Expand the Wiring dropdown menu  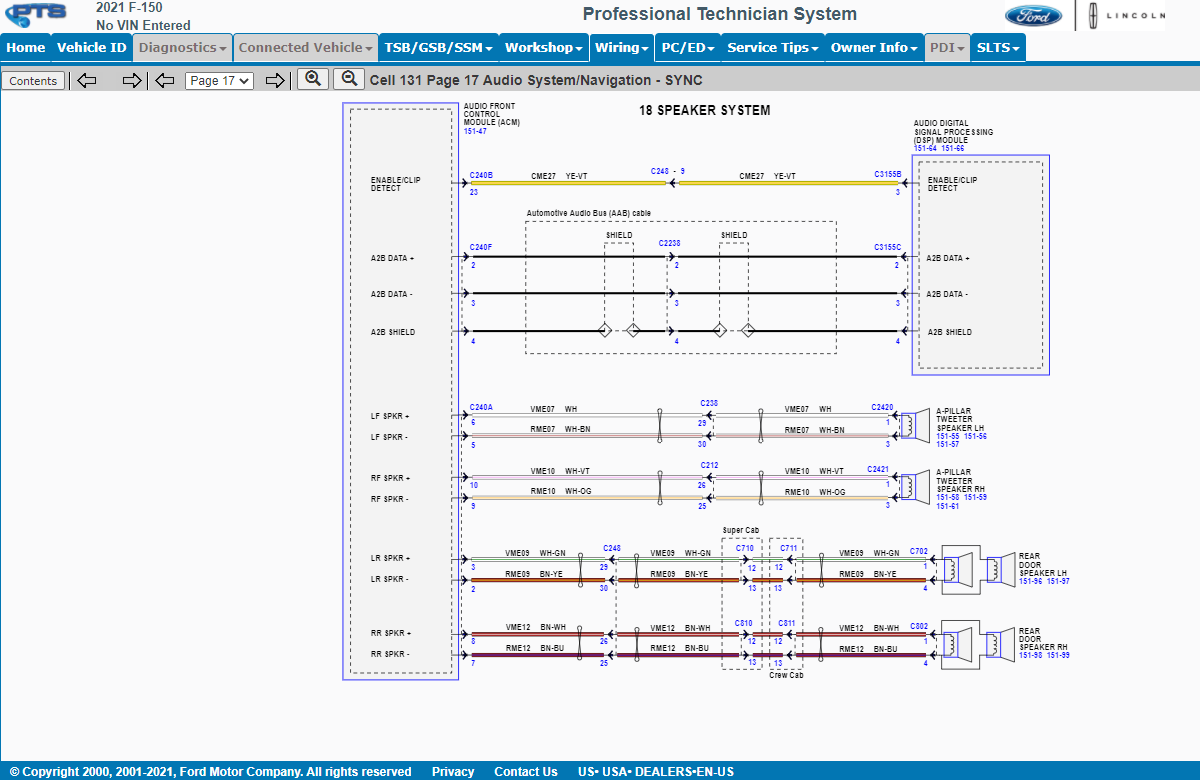pos(622,47)
